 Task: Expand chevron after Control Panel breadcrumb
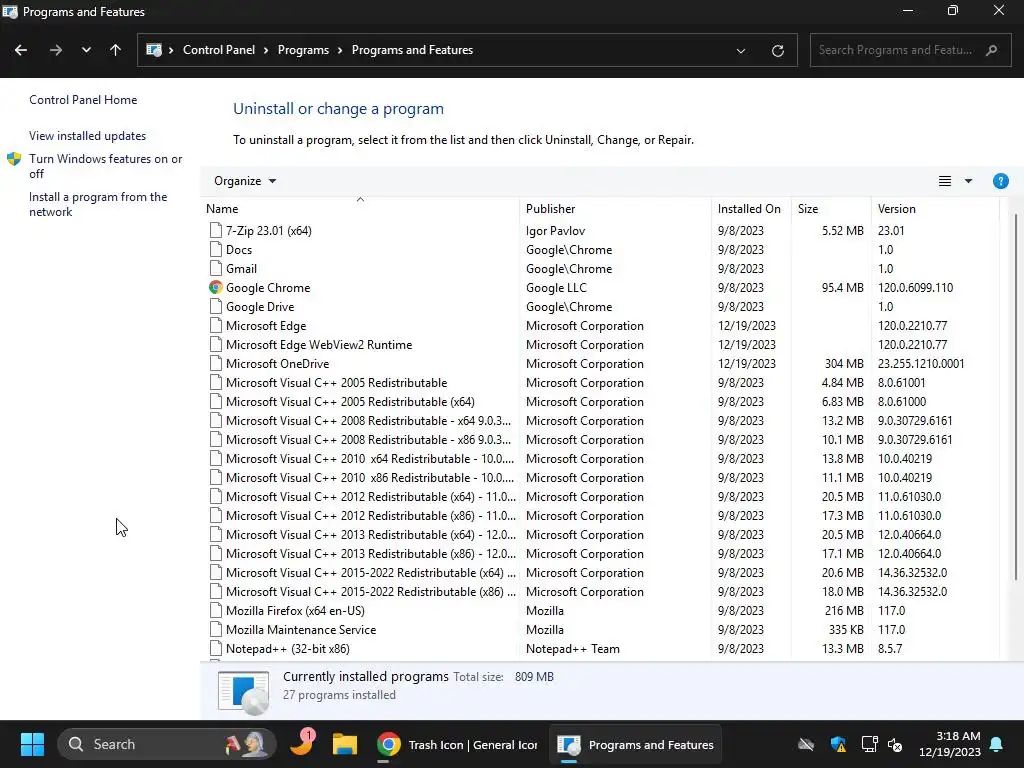coord(266,50)
